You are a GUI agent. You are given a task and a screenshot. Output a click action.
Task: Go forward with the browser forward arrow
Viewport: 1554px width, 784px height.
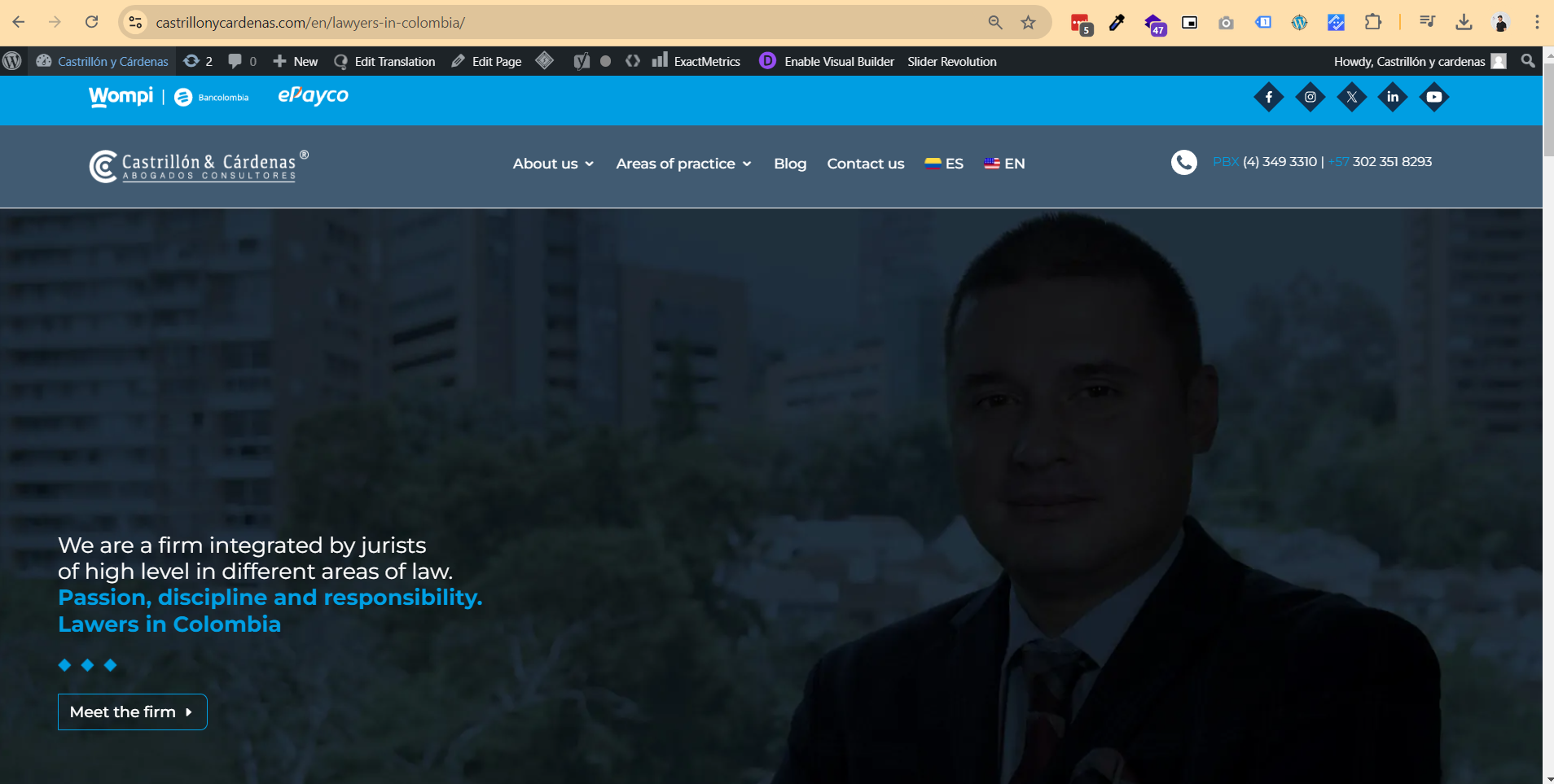[x=55, y=22]
